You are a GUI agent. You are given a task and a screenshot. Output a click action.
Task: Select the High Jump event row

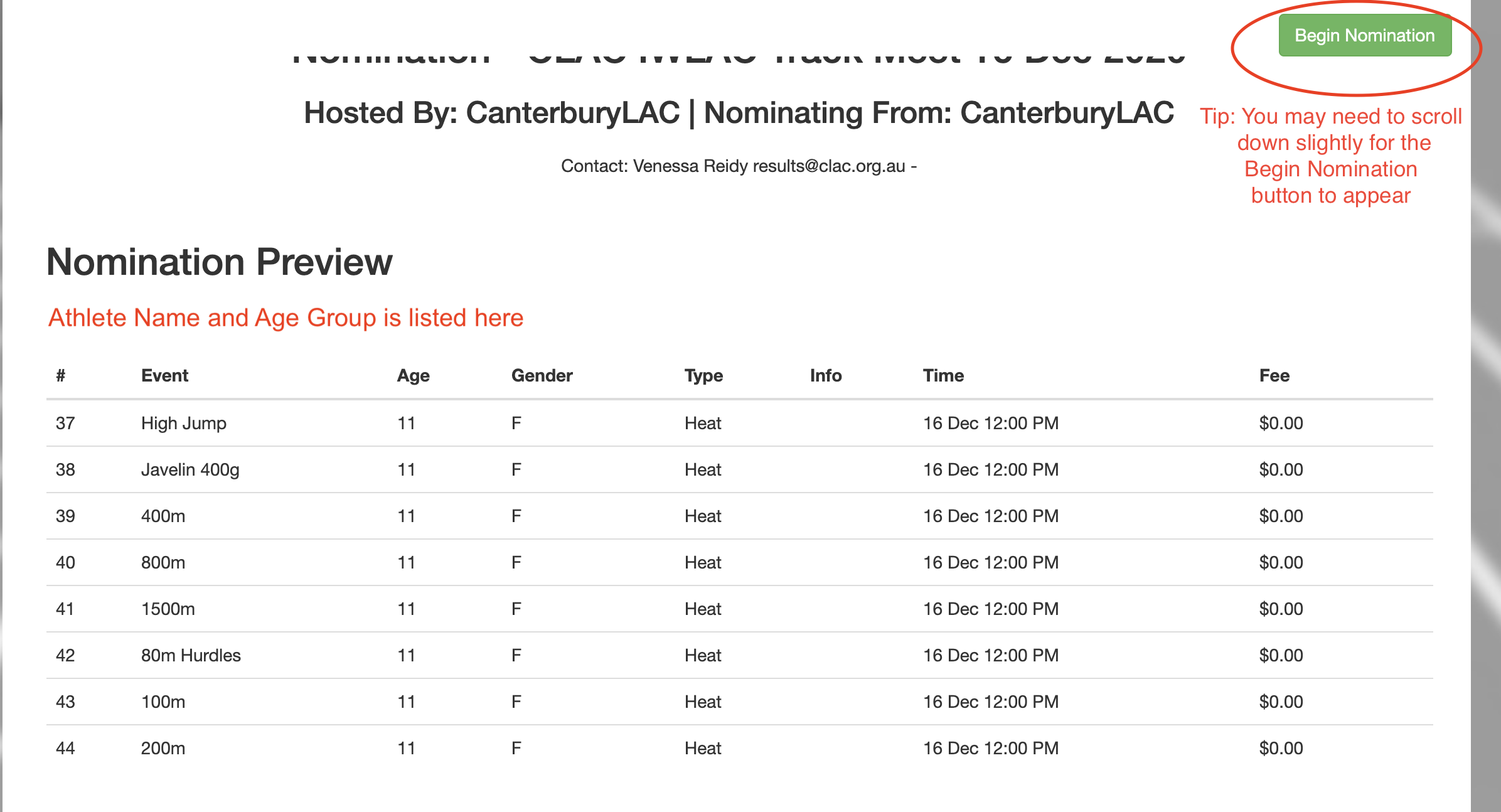[x=739, y=423]
